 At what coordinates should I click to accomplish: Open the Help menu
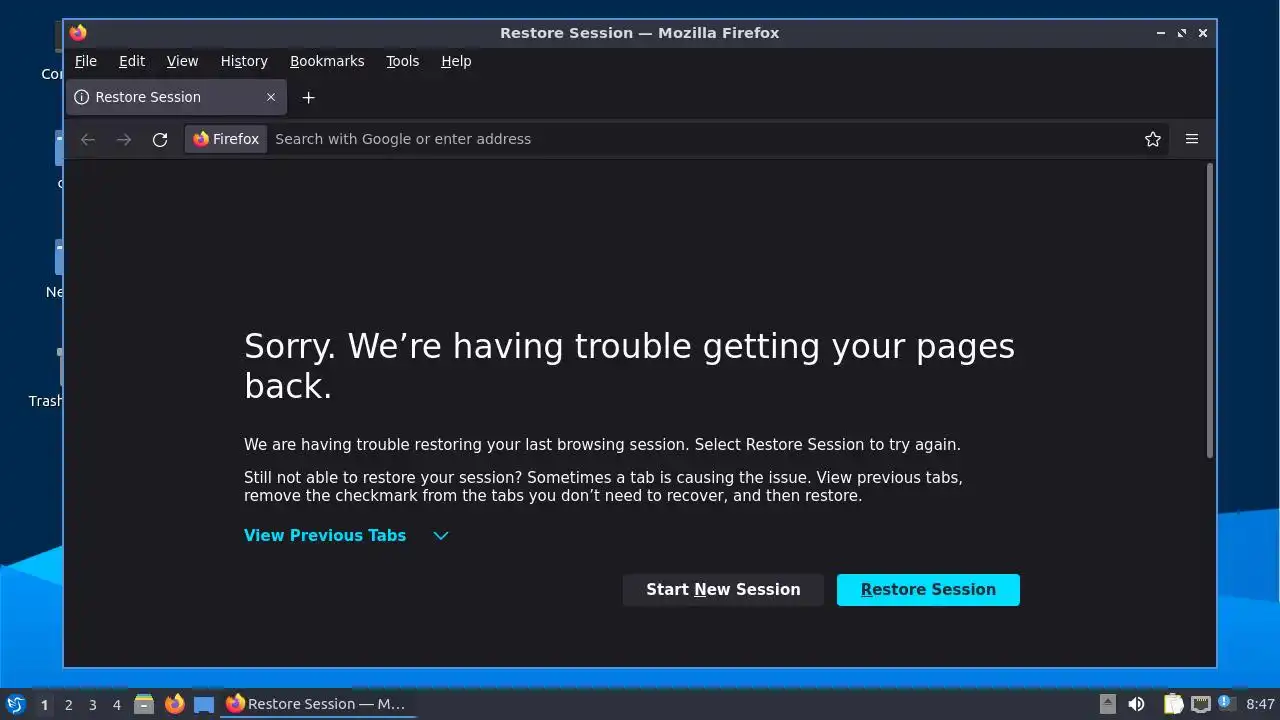(x=456, y=61)
